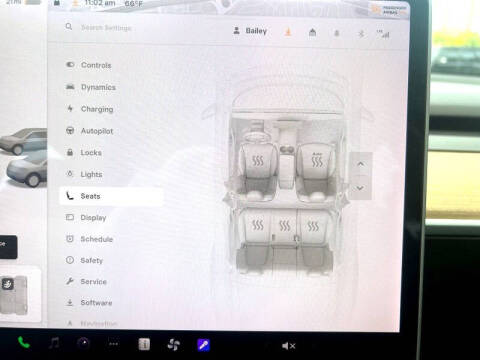The height and width of the screenshot is (360, 480).
Task: Toggle the rear center seat heater
Action: pos(284,226)
